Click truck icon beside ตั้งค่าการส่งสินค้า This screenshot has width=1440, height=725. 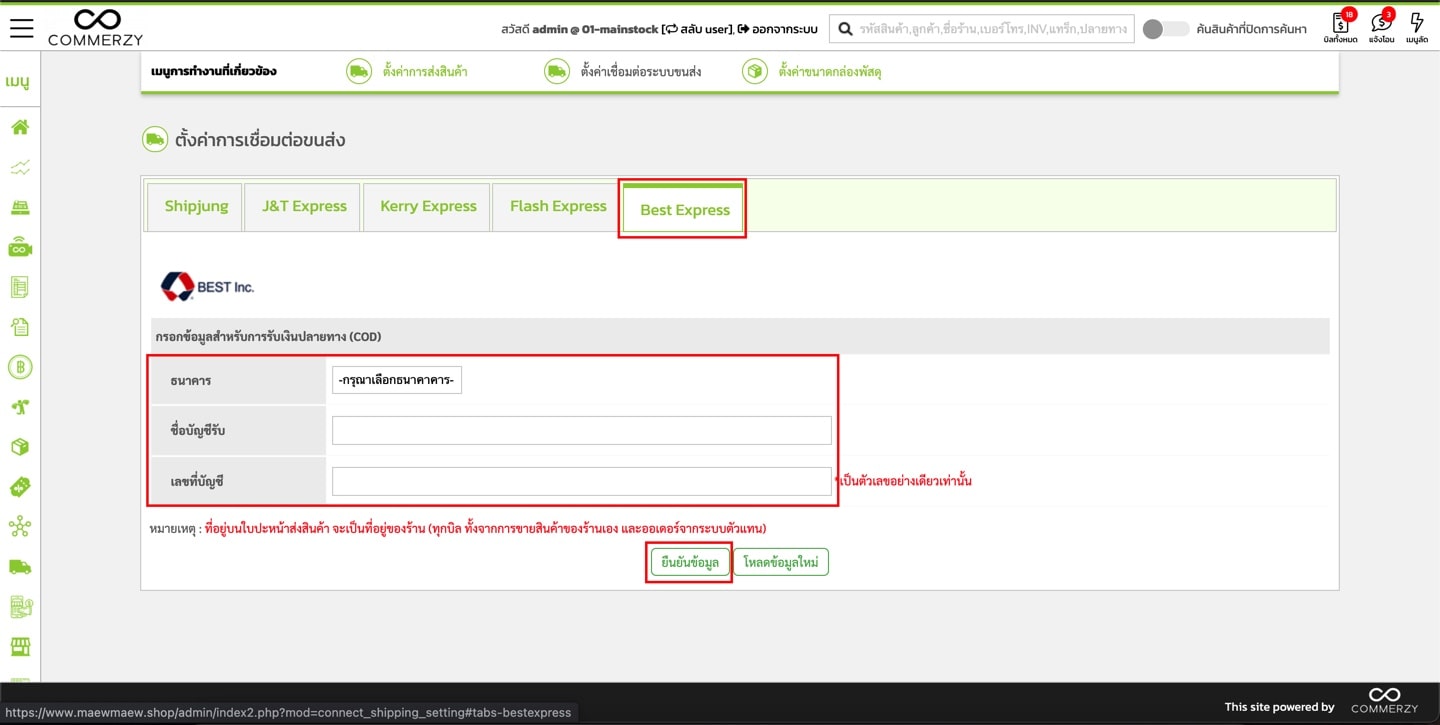tap(358, 72)
